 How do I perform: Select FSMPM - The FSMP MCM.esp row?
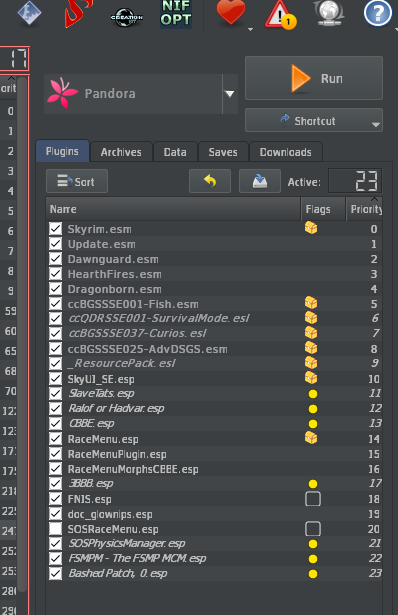[214, 558]
